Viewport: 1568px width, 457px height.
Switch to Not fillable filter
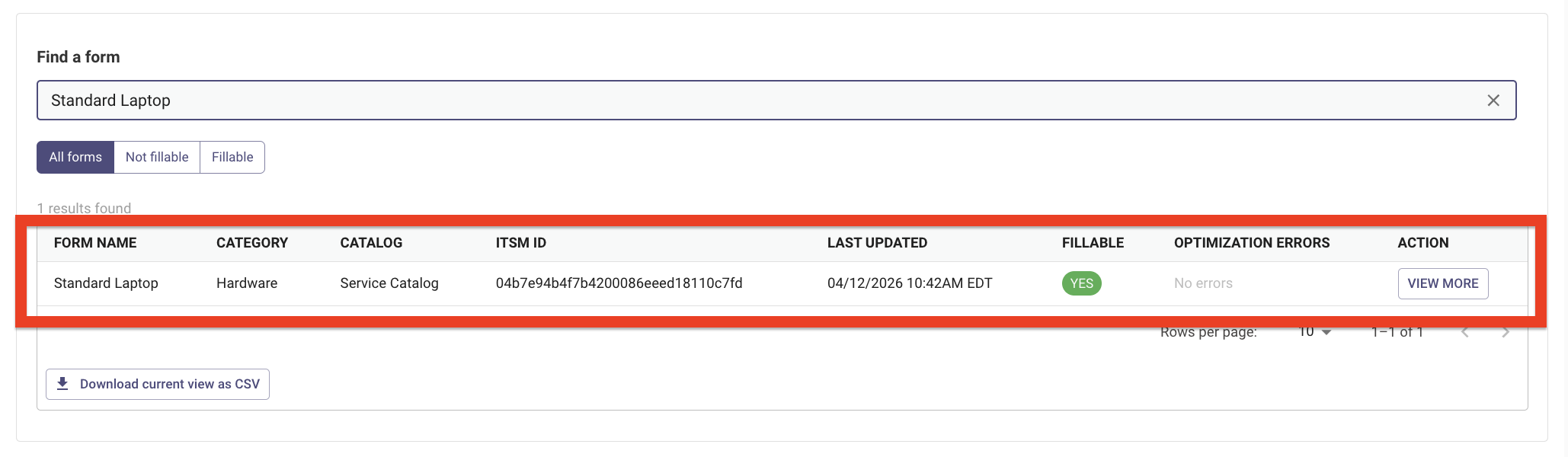click(x=157, y=157)
